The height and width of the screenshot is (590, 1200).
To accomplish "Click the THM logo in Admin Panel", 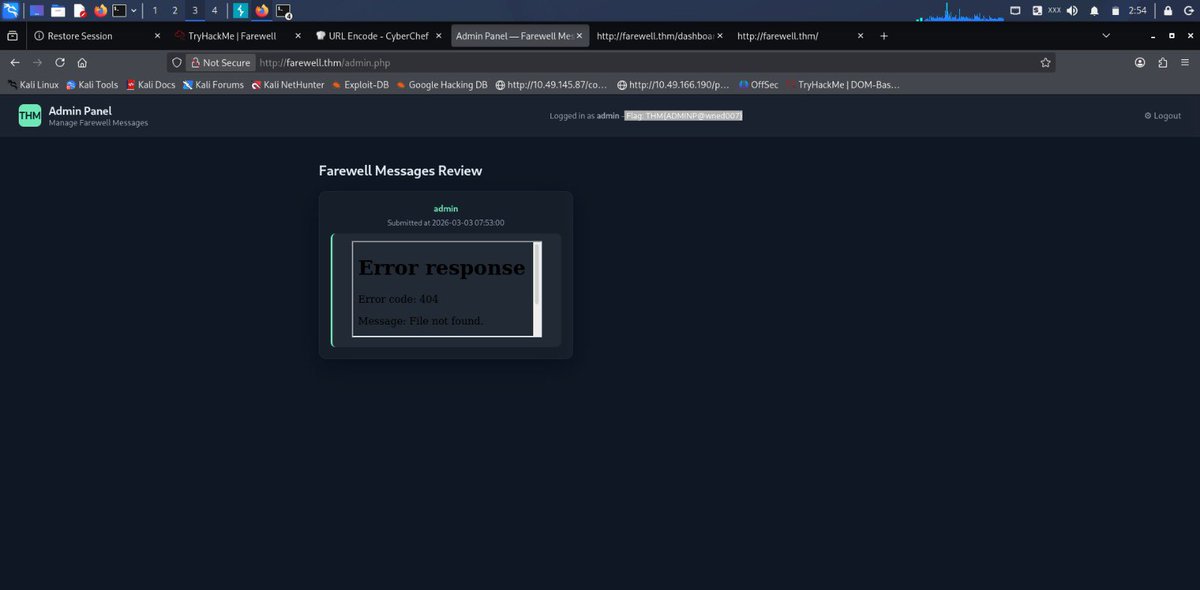I will 30,116.
